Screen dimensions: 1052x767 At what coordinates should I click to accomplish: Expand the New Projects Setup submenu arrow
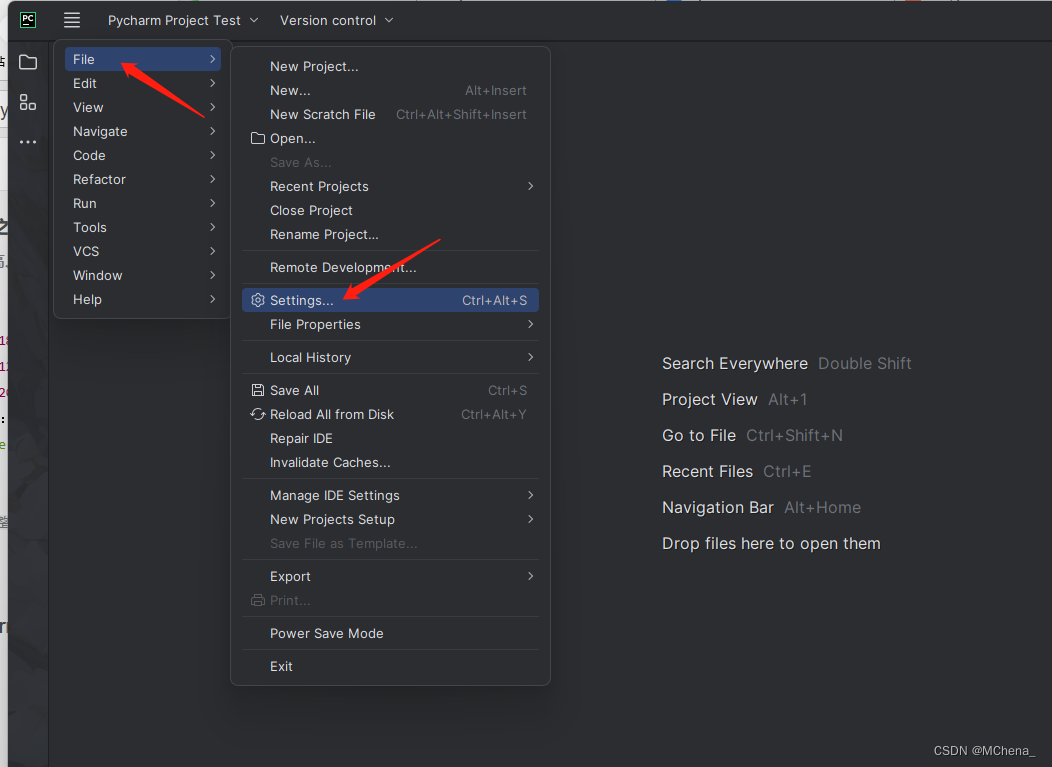(x=530, y=519)
